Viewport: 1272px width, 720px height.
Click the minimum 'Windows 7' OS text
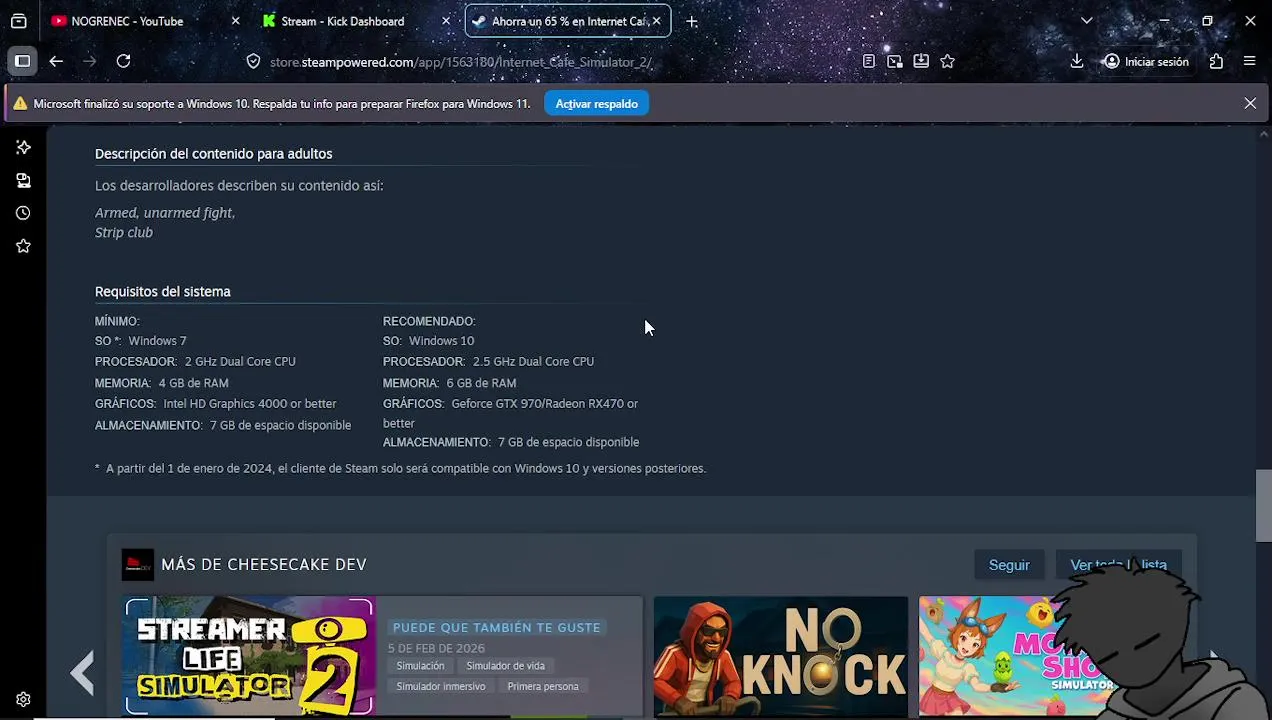point(157,341)
